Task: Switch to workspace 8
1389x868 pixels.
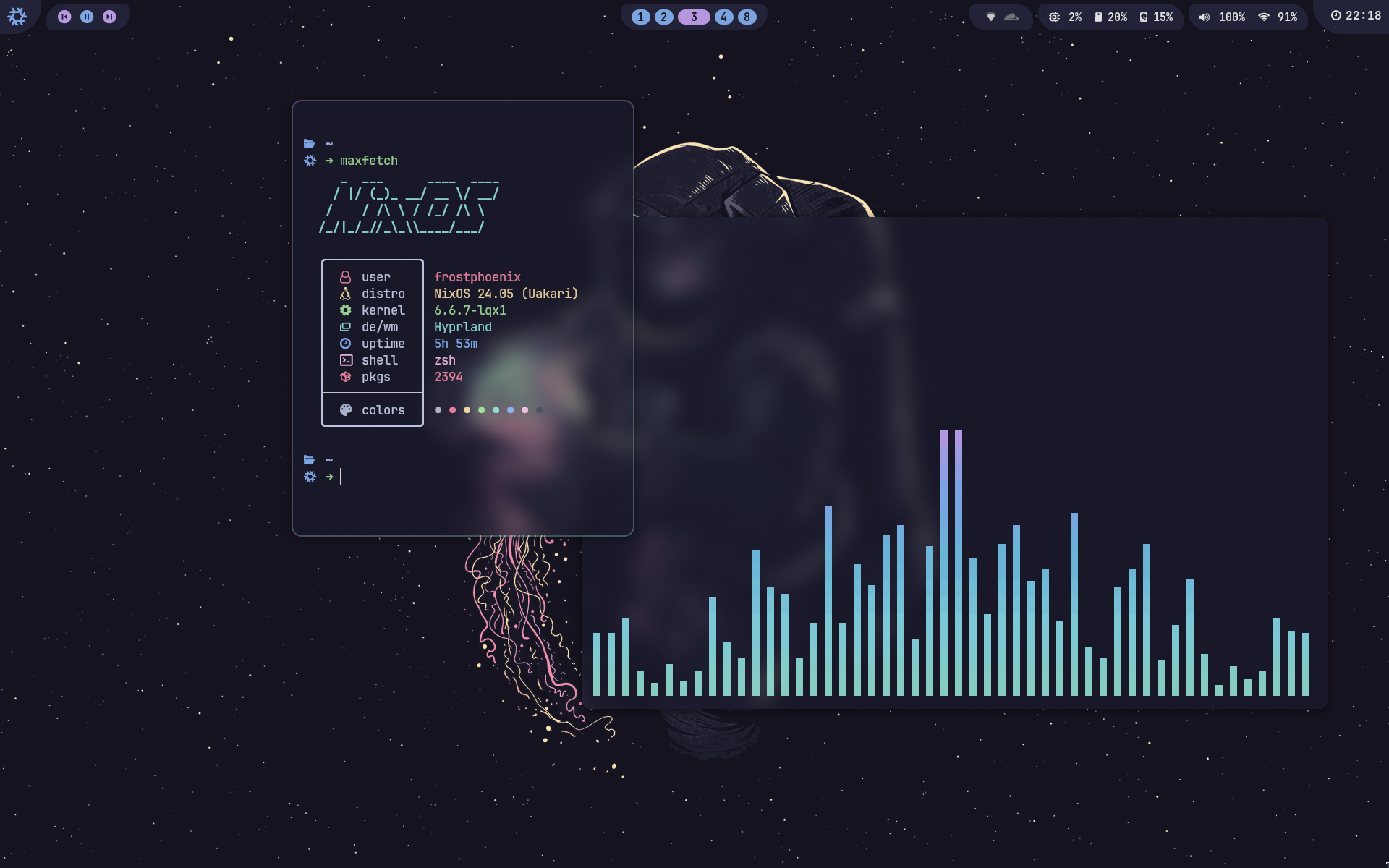Action: pos(747,17)
